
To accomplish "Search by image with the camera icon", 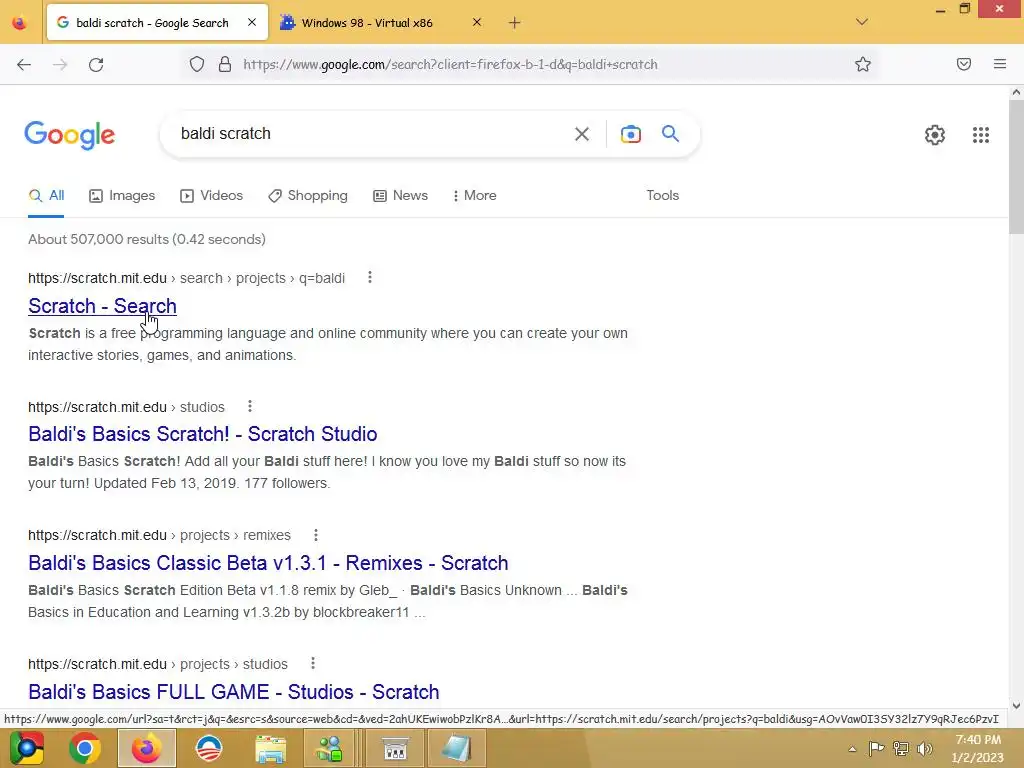I will (630, 134).
